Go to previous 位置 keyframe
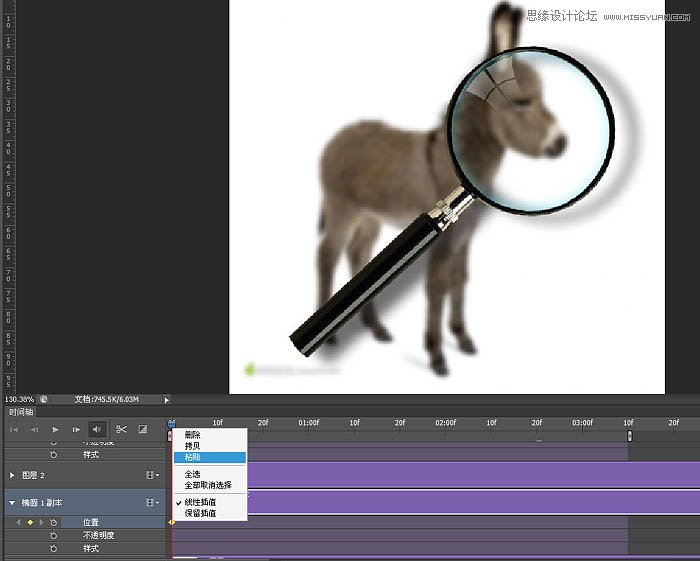 click(x=18, y=522)
